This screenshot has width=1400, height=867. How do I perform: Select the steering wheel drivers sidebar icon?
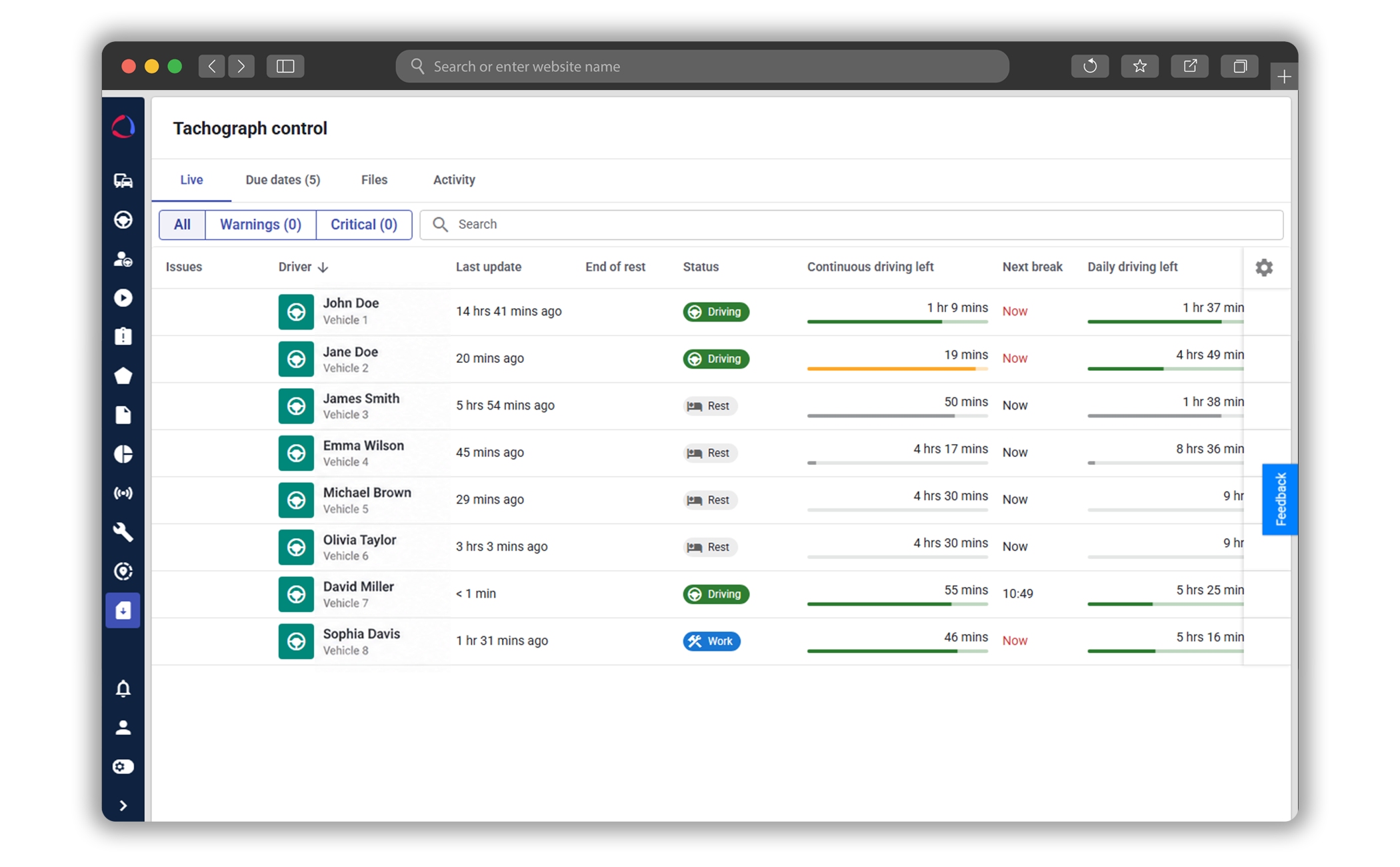[123, 219]
